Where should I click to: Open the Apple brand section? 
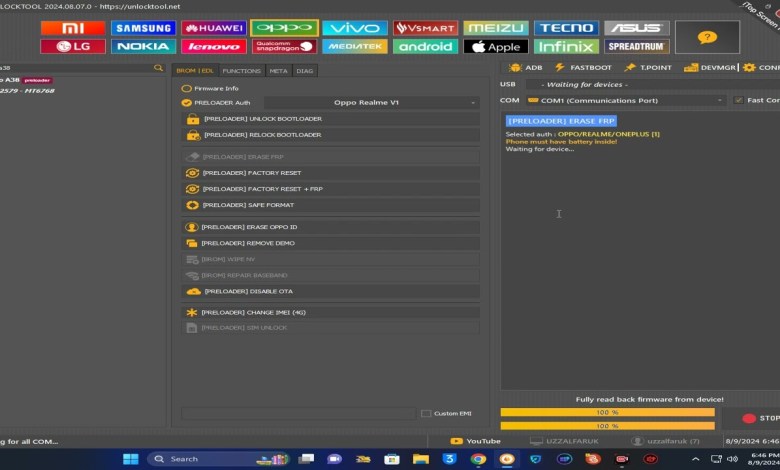point(496,46)
